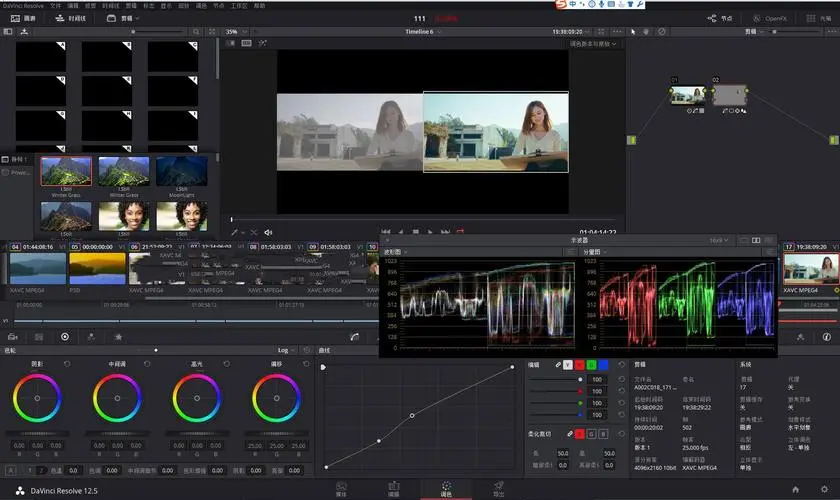Click the gallery grab still import icon
840x500 pixels.
(x=24, y=32)
